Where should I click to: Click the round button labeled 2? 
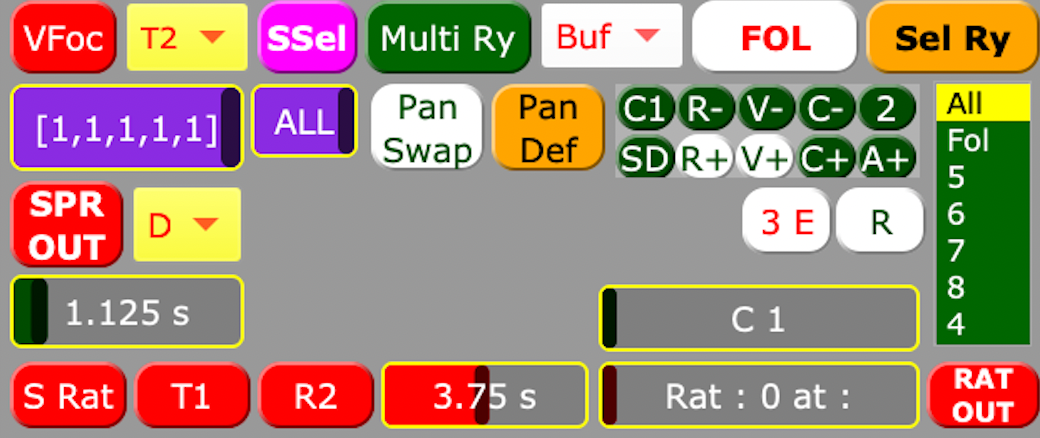(887, 108)
